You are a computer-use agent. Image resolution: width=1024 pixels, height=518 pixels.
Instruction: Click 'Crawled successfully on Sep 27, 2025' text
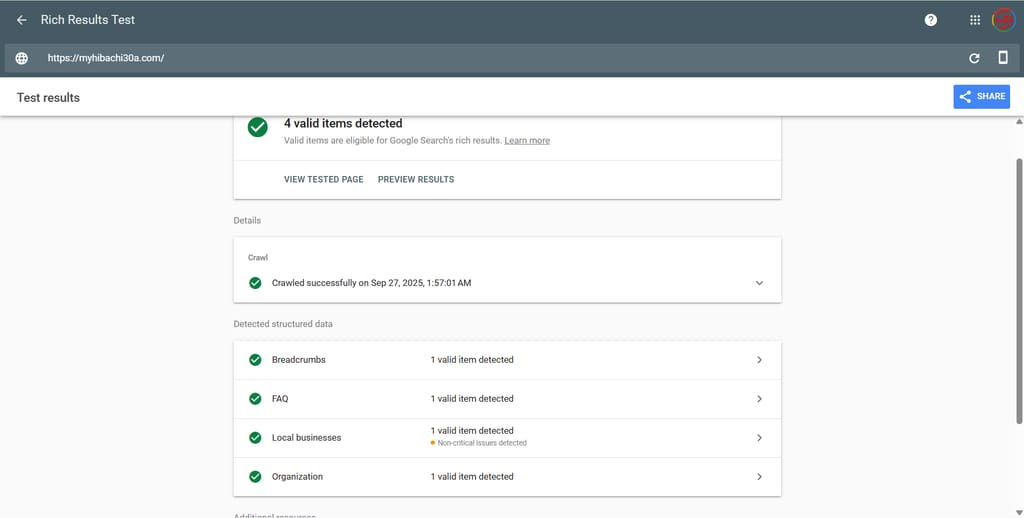(x=371, y=283)
